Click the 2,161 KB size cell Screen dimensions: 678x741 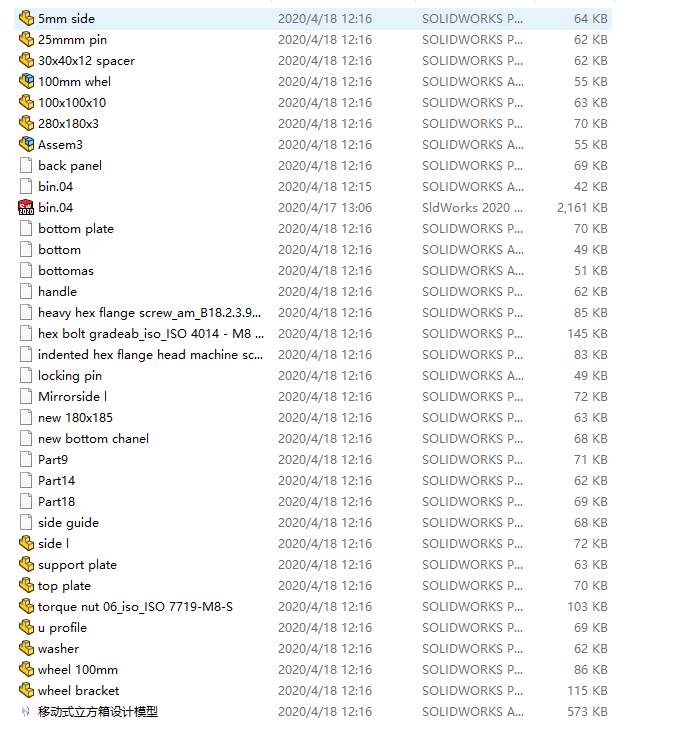[582, 207]
